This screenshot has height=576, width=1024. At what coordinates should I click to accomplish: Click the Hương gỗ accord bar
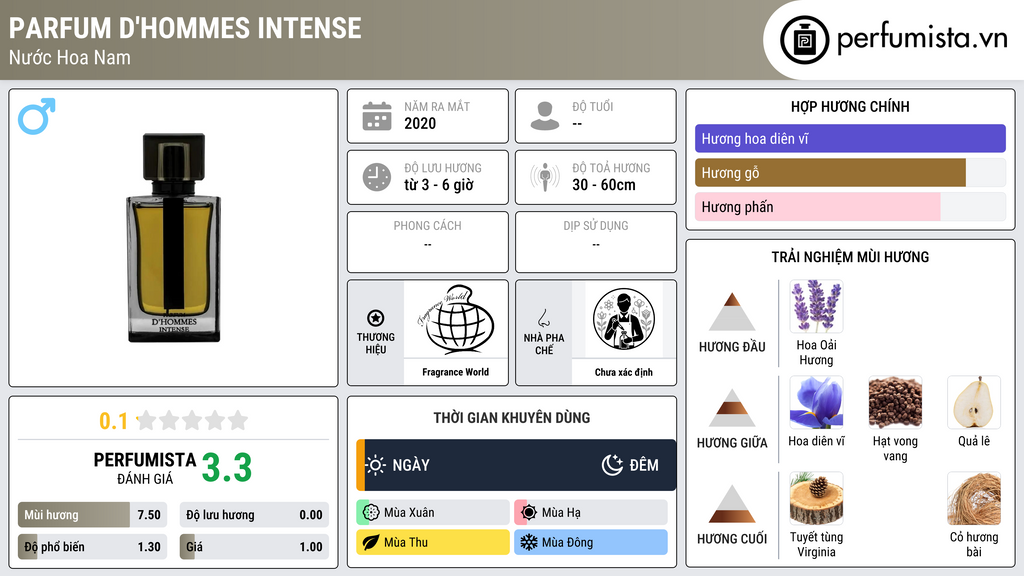click(850, 173)
